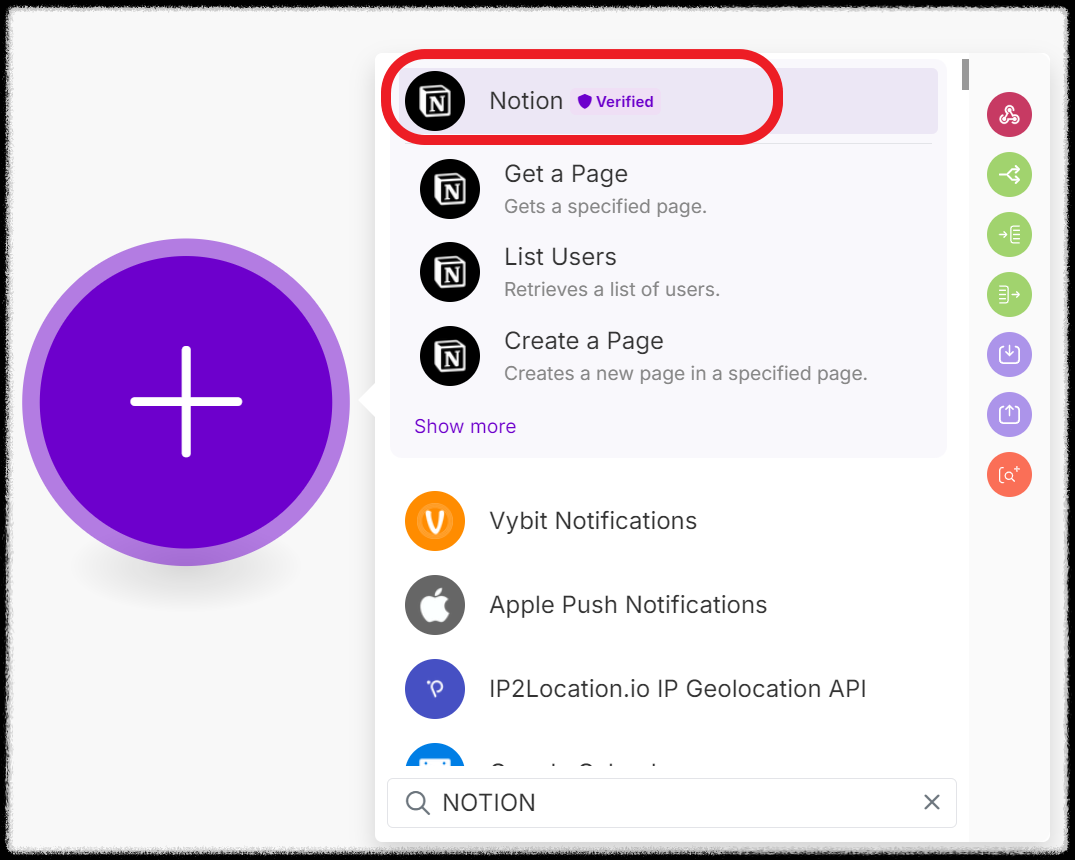
Task: Click the Vybit Notifications icon
Action: pos(435,521)
